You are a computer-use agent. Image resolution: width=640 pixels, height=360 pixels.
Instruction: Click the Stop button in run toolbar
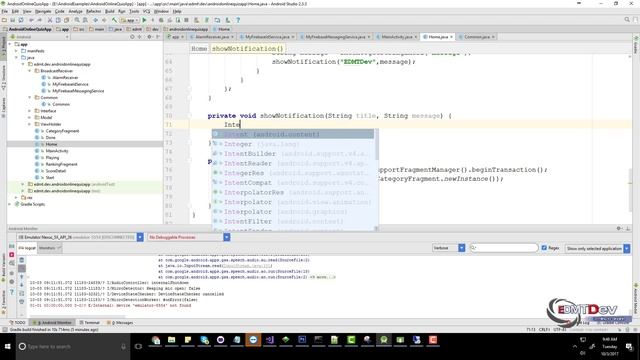[186, 20]
